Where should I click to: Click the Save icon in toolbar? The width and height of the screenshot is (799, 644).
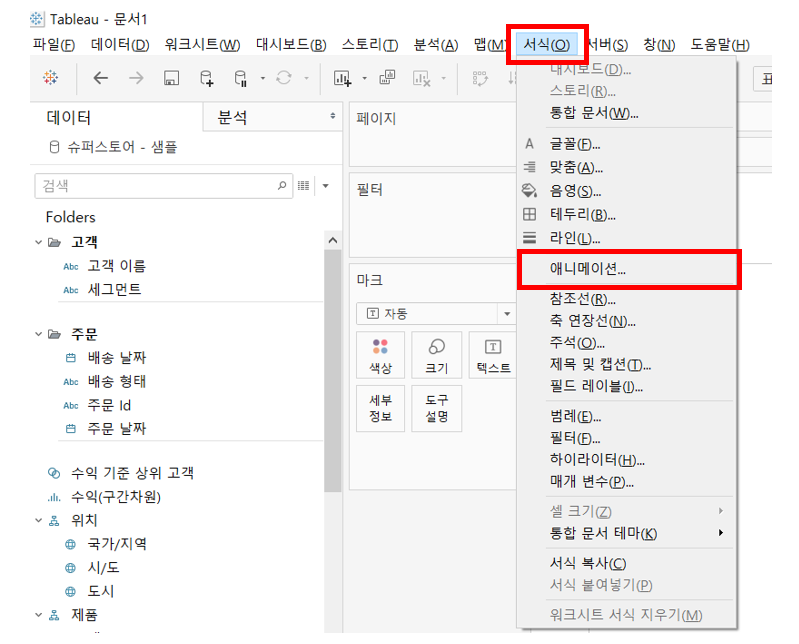171,78
